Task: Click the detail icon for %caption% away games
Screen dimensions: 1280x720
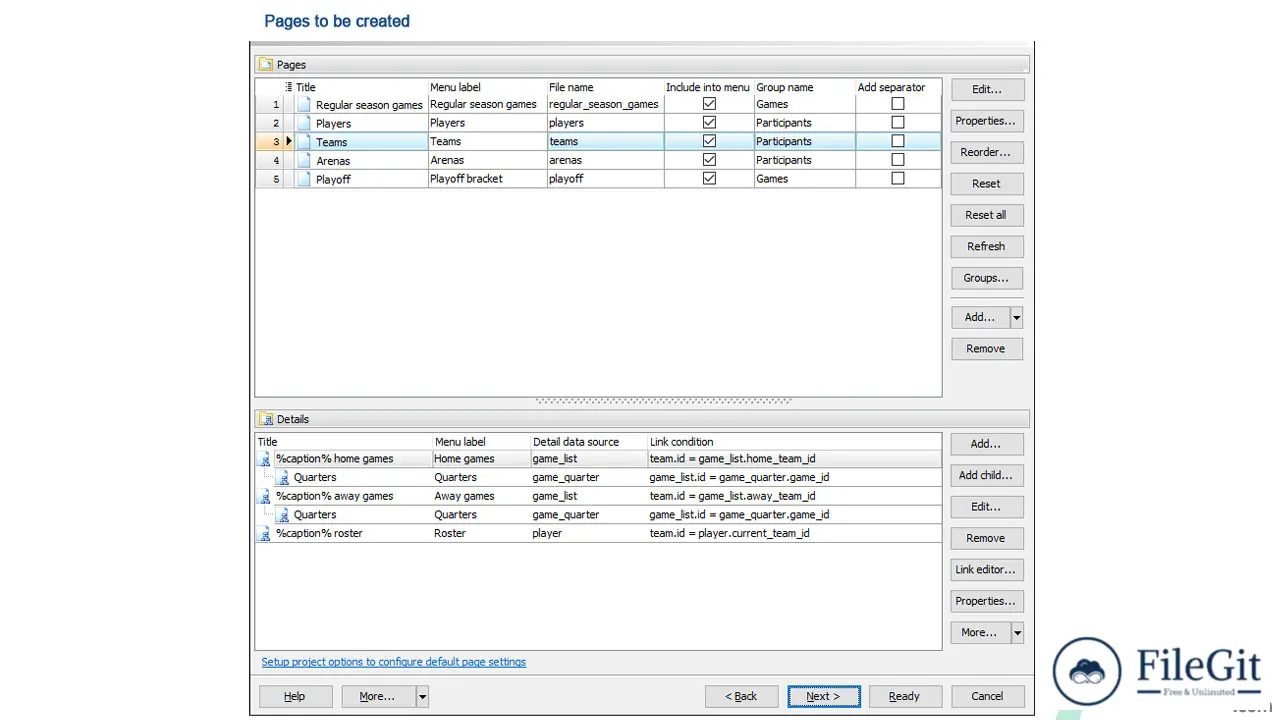Action: coord(264,496)
